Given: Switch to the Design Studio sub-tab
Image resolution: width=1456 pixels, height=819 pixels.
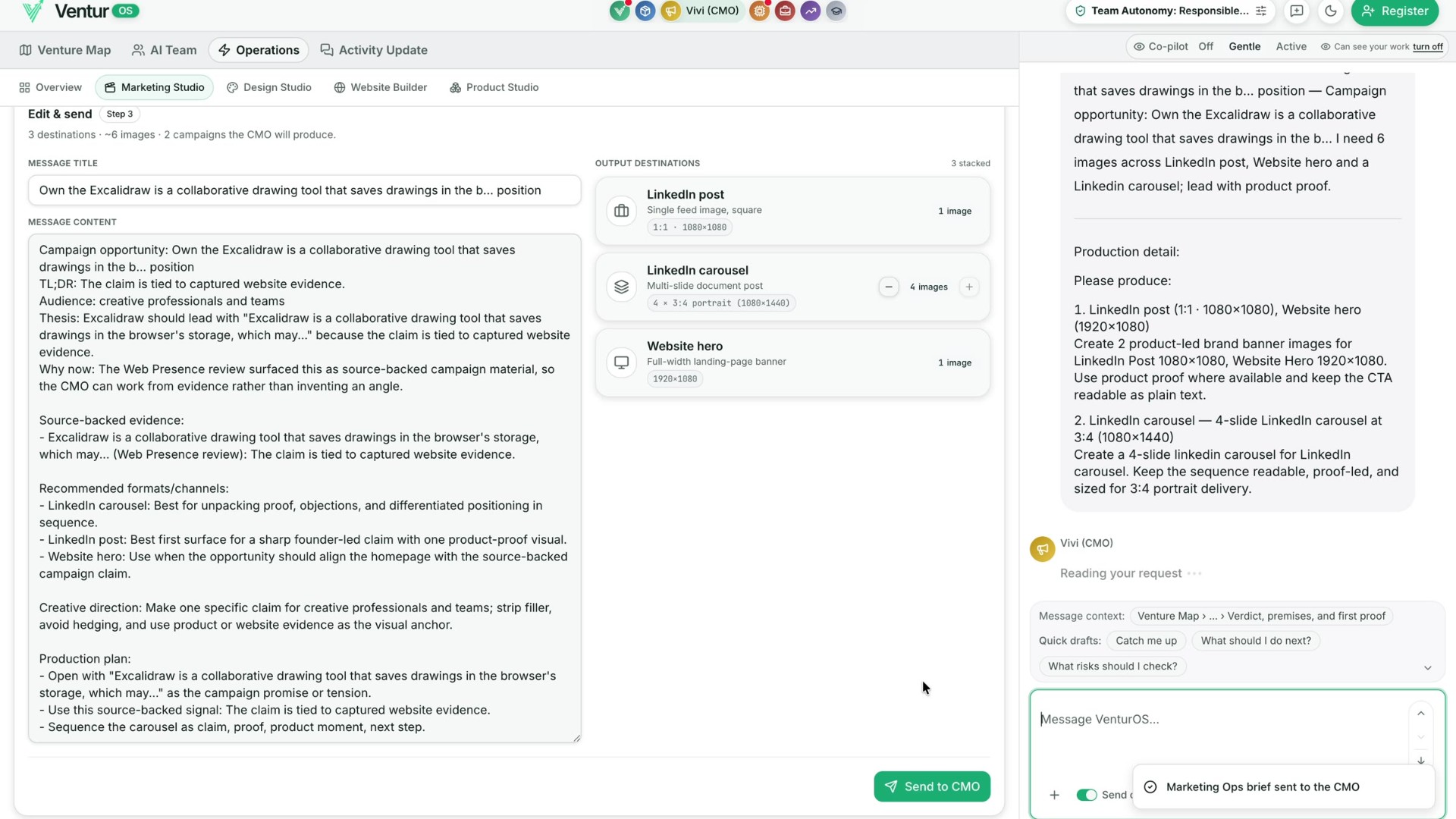Looking at the screenshot, I should click(x=269, y=87).
